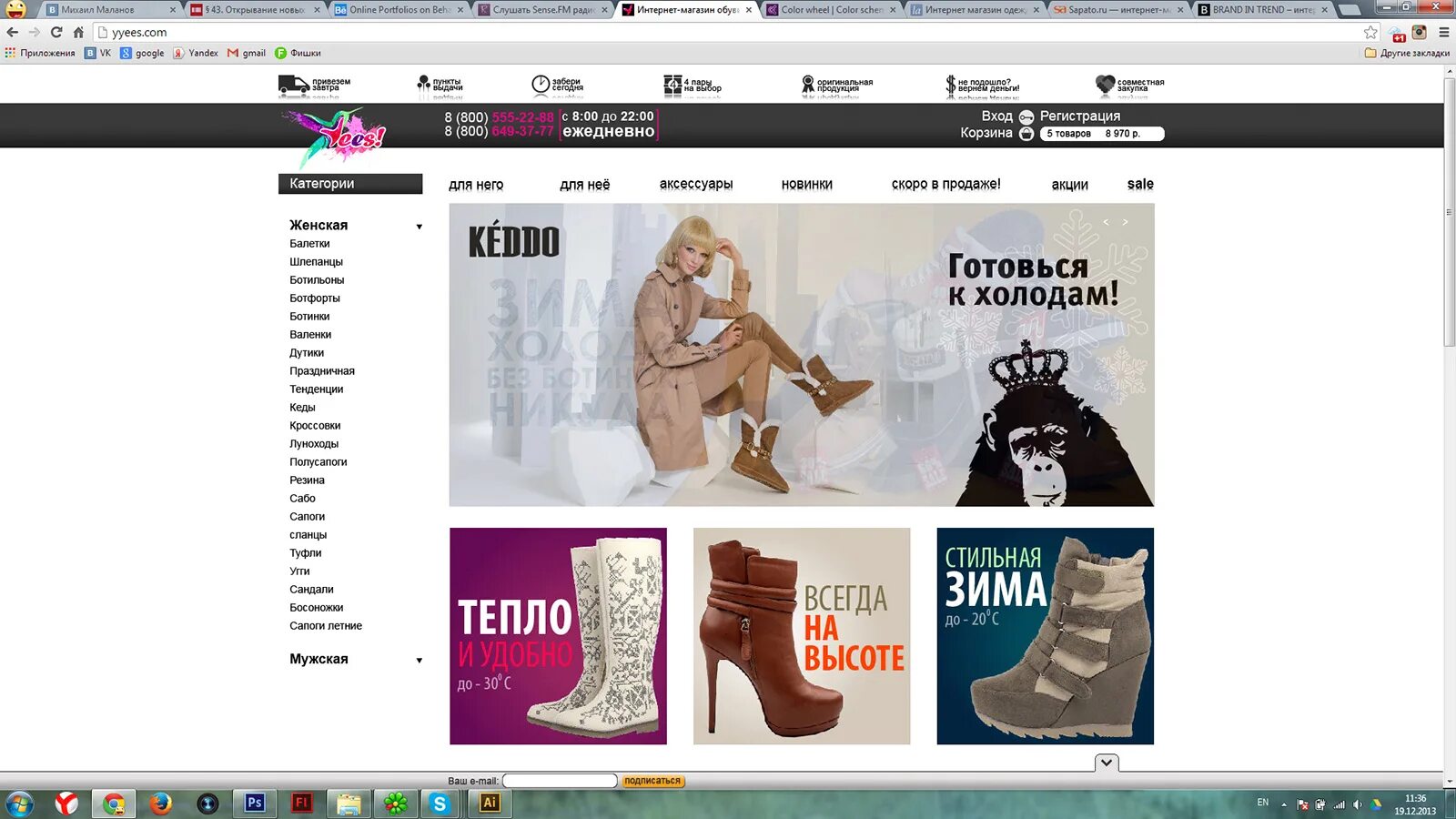Click the dollar 'вернем деньги' icon

click(951, 86)
